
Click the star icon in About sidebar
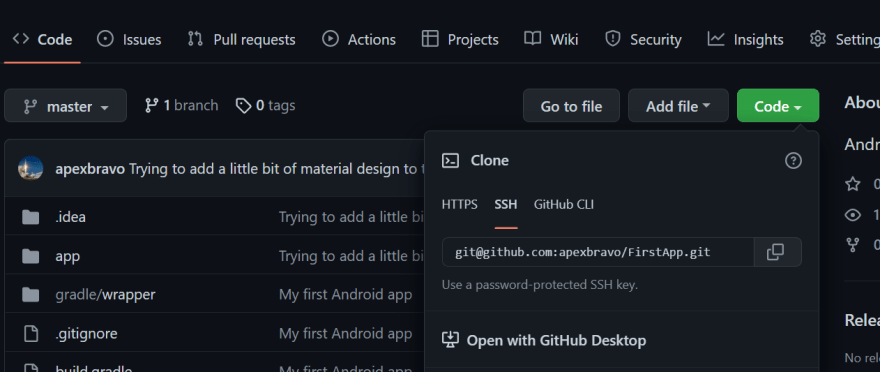(853, 184)
